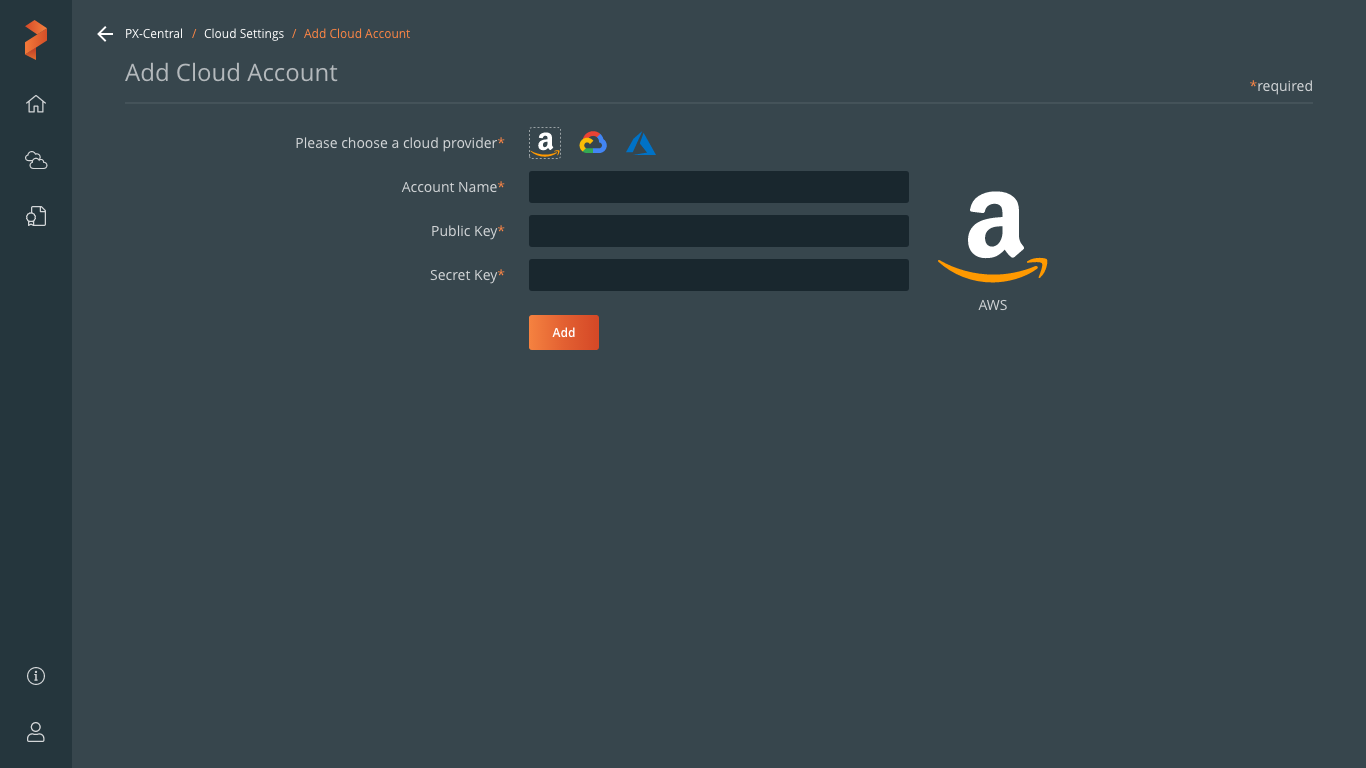Navigate to PX-Central in the breadcrumb
Viewport: 1366px width, 768px height.
(x=154, y=34)
